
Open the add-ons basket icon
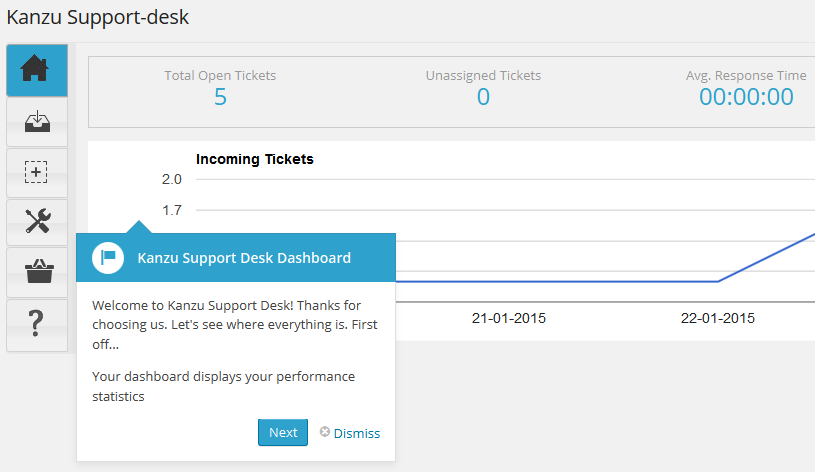pos(37,272)
